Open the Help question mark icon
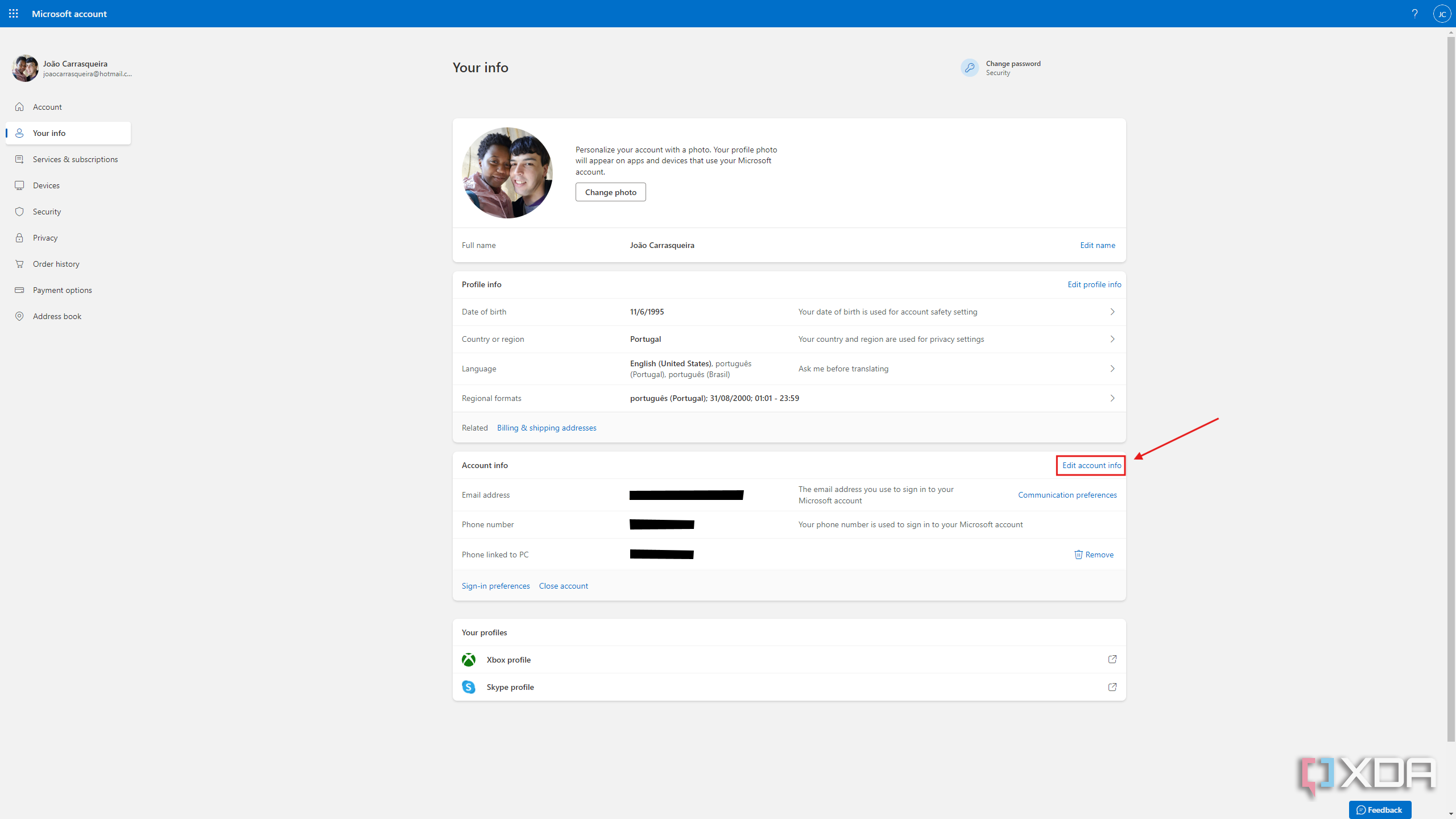This screenshot has height=819, width=1456. (1415, 14)
